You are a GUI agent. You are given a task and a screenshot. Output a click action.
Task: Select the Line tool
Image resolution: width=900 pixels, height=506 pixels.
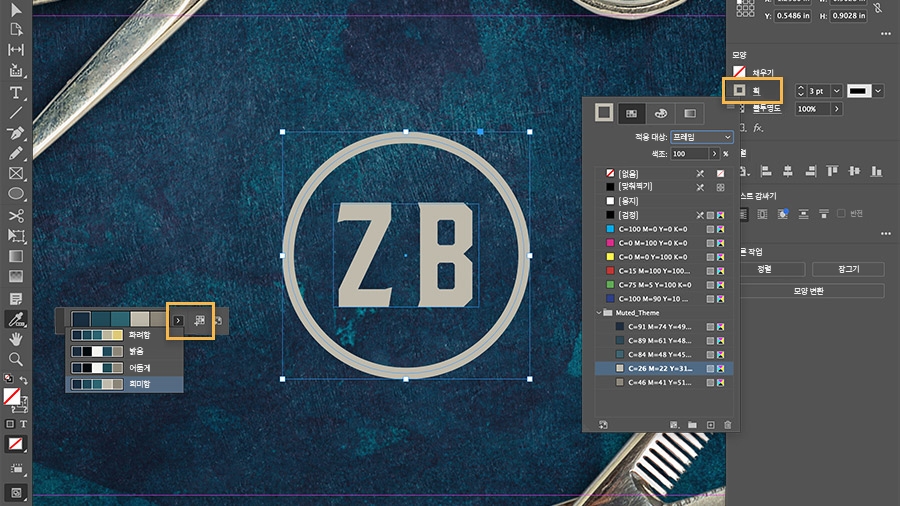click(15, 113)
